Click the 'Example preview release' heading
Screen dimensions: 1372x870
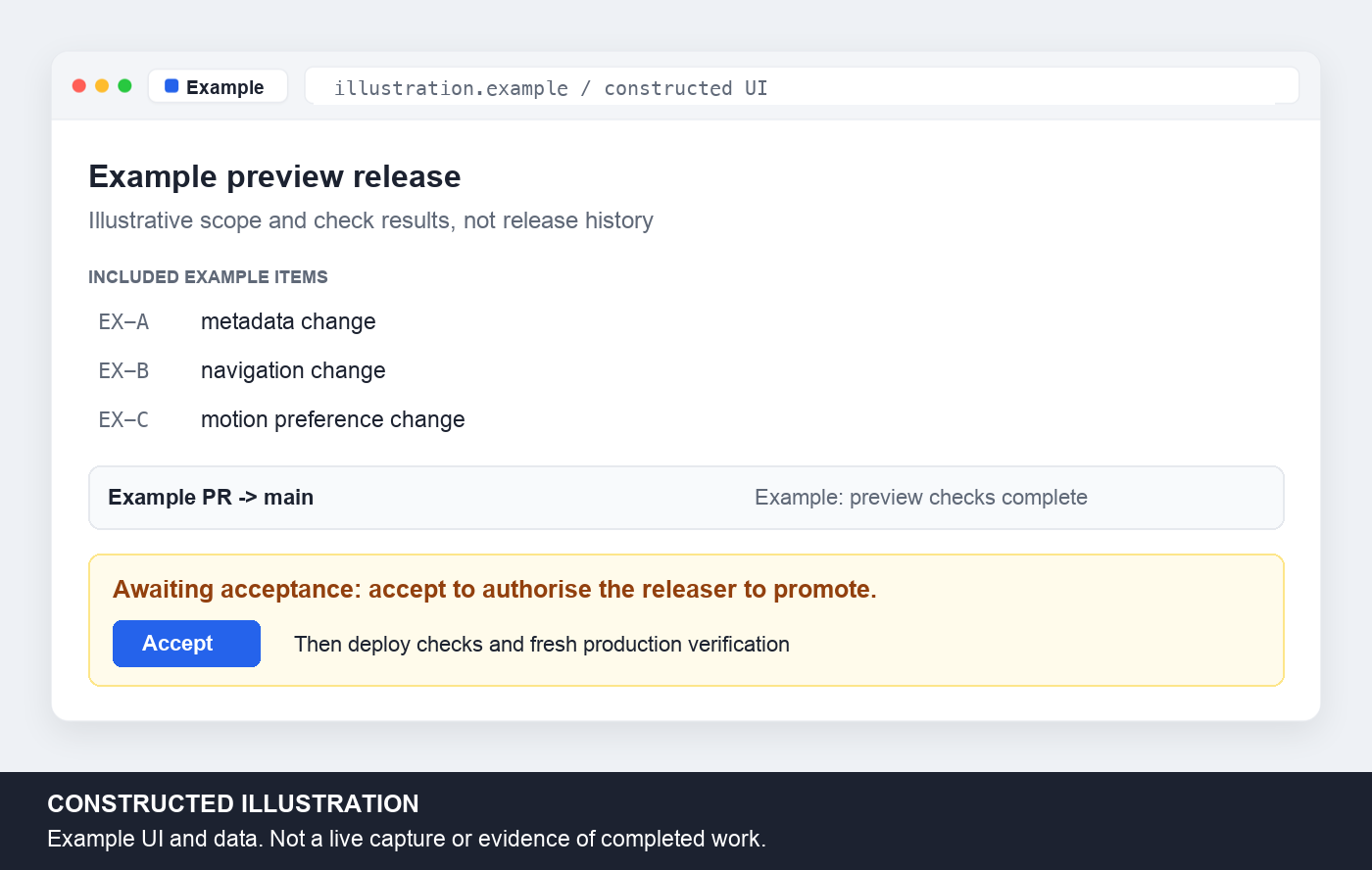pyautogui.click(x=274, y=176)
